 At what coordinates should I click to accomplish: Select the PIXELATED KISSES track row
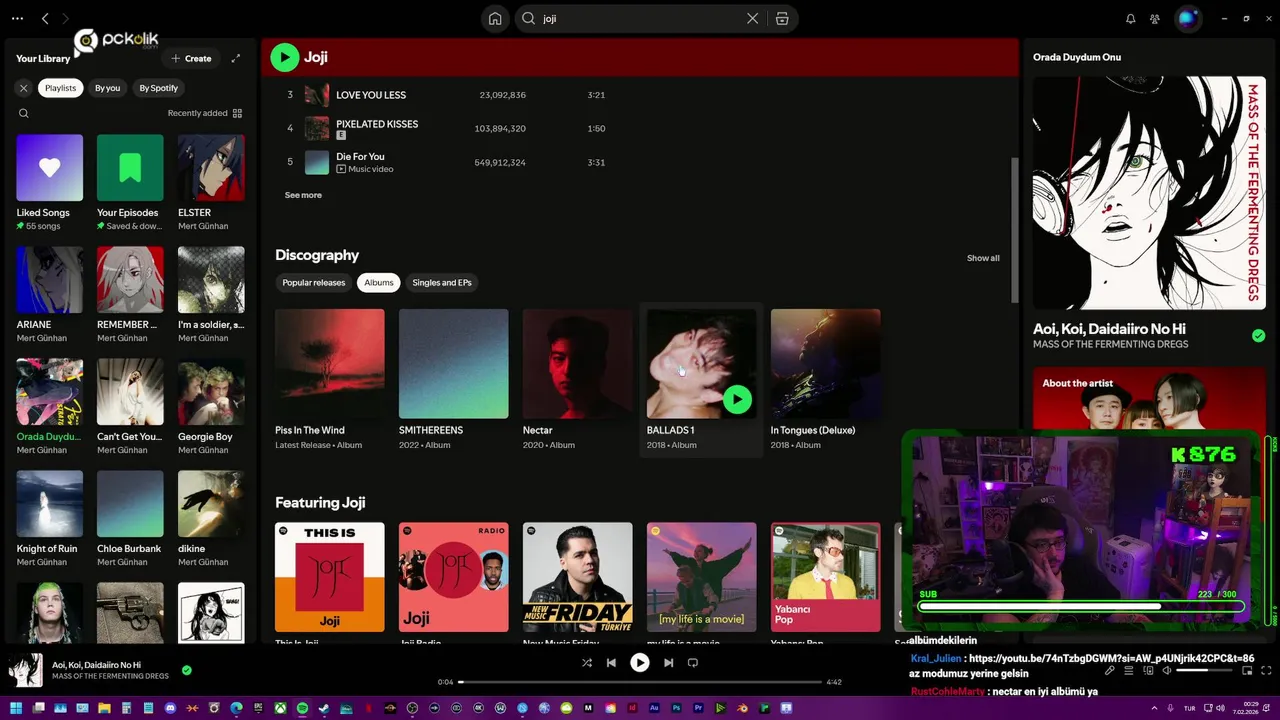640,128
